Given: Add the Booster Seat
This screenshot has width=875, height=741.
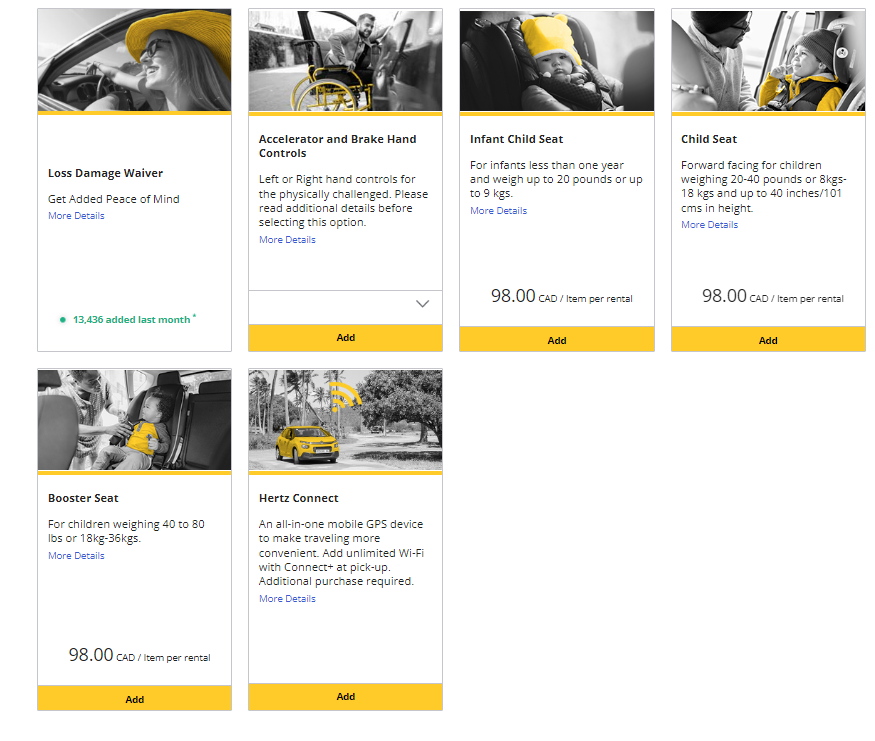Looking at the screenshot, I should click(x=134, y=699).
